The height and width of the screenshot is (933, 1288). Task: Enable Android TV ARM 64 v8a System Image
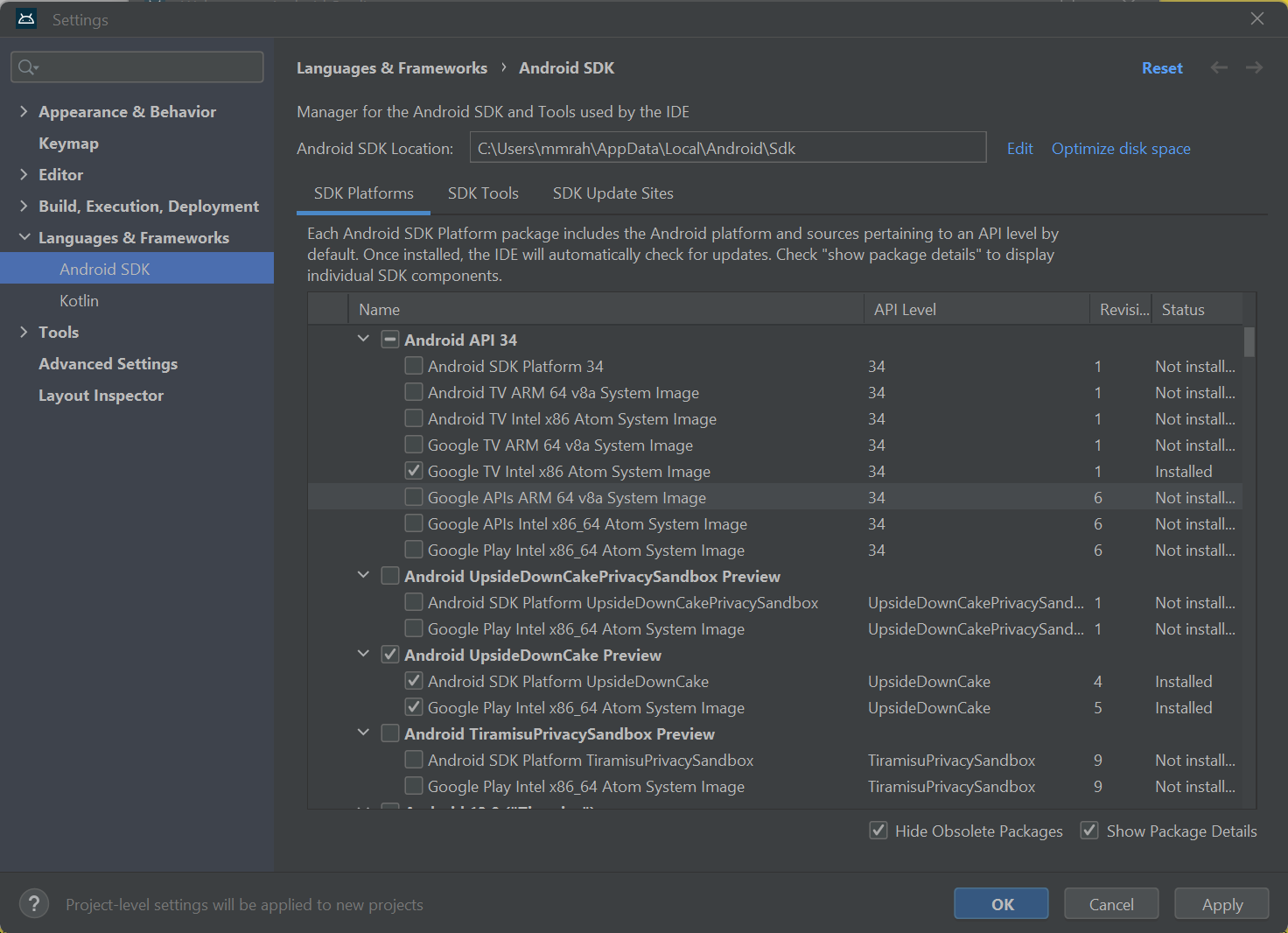pos(414,392)
